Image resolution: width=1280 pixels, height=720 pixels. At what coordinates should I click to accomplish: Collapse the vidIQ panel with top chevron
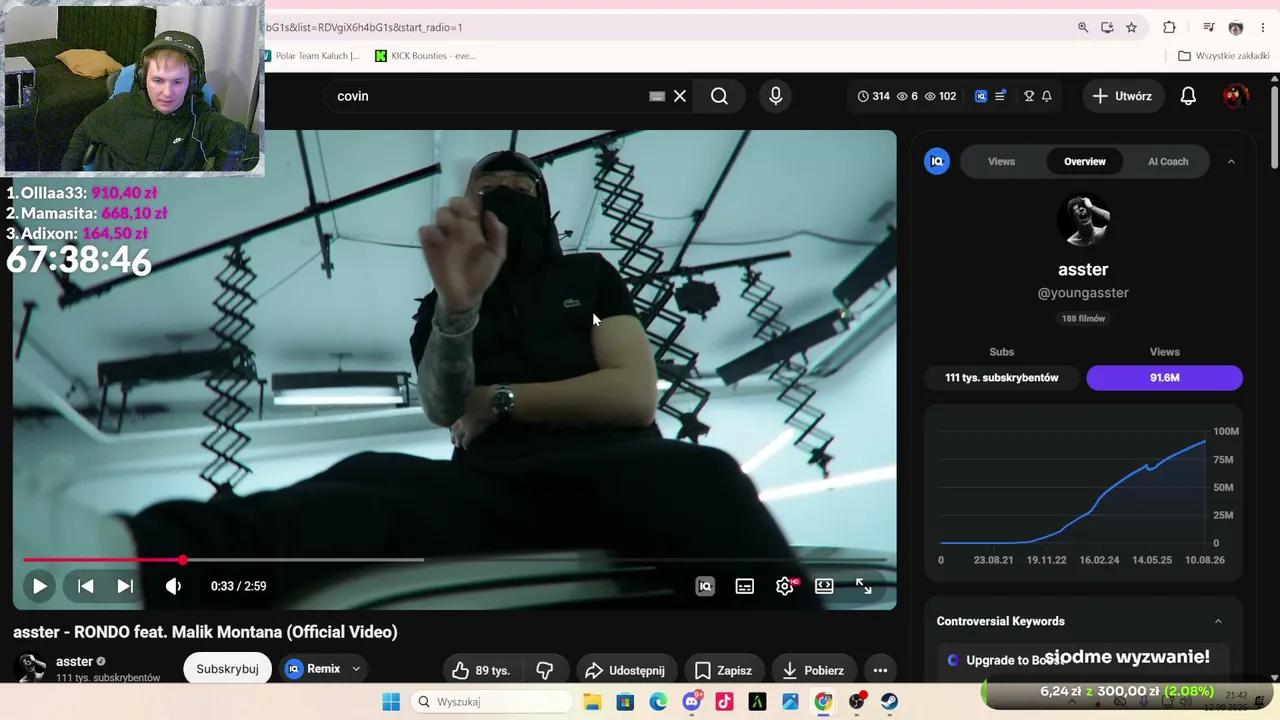click(1231, 162)
